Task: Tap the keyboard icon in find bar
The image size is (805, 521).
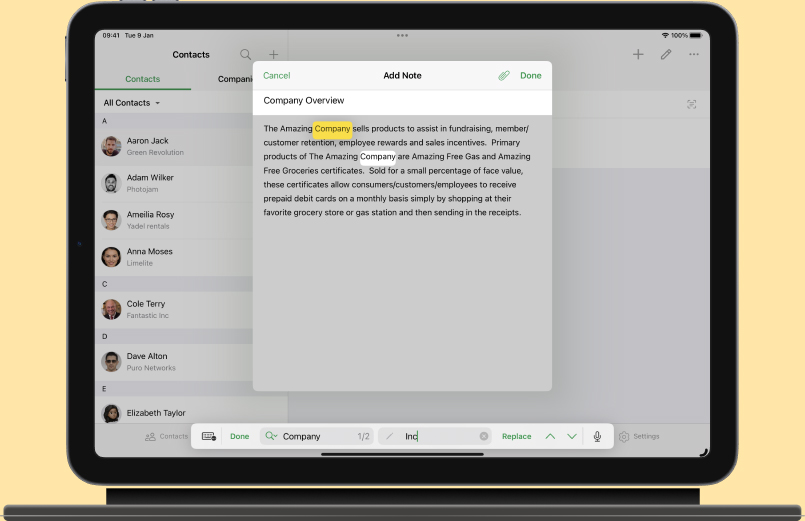Action: point(209,437)
